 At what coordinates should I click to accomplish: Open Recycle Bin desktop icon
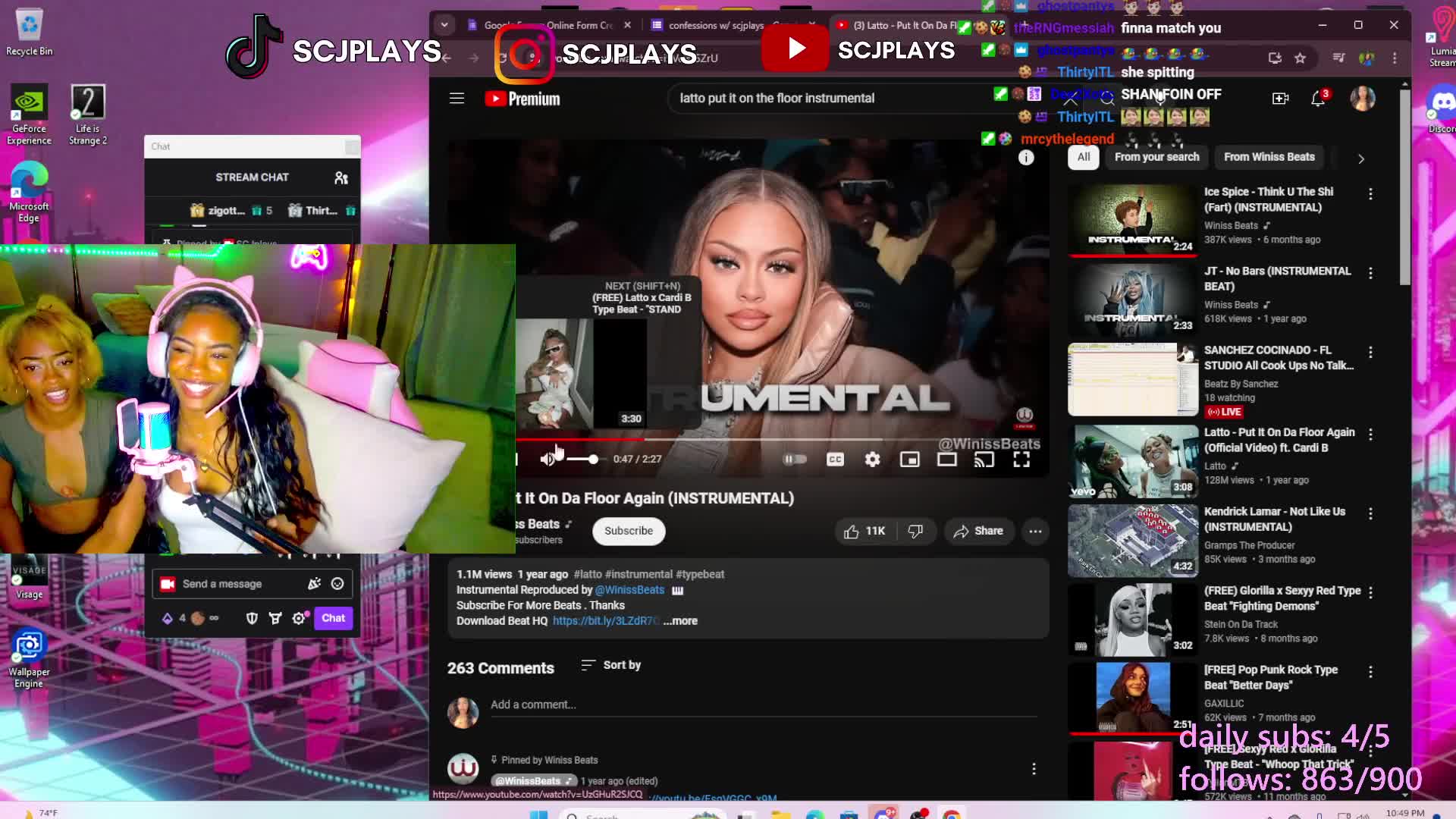29,33
